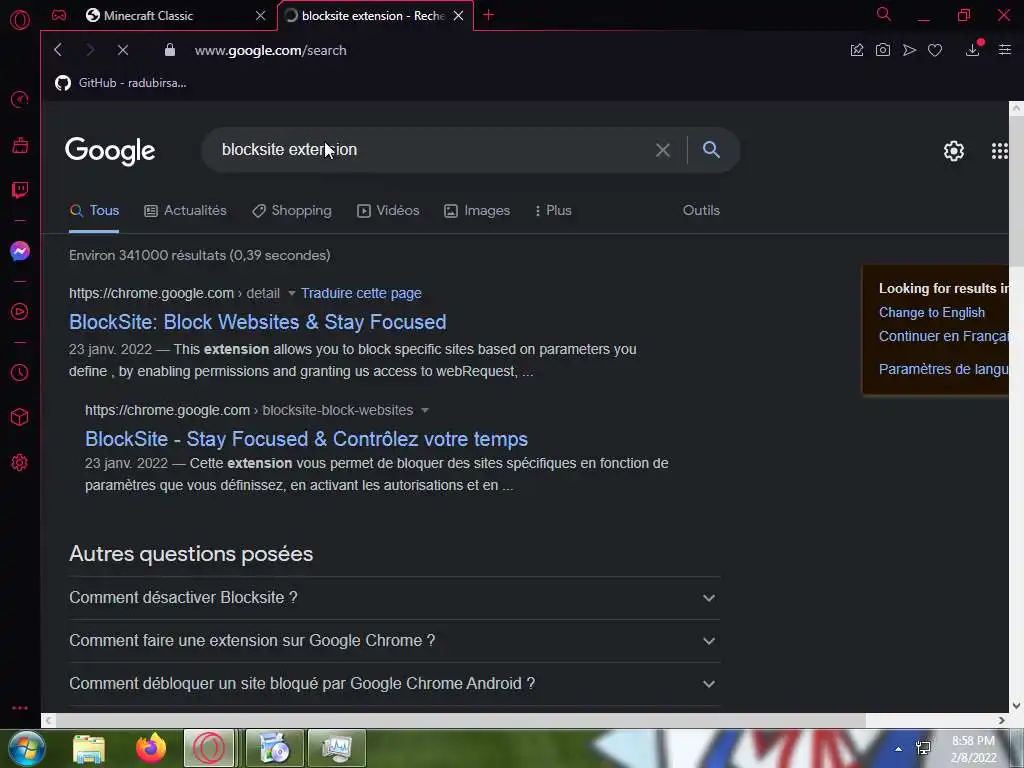The image size is (1024, 768).
Task: Open the Outils search tools
Action: (701, 210)
